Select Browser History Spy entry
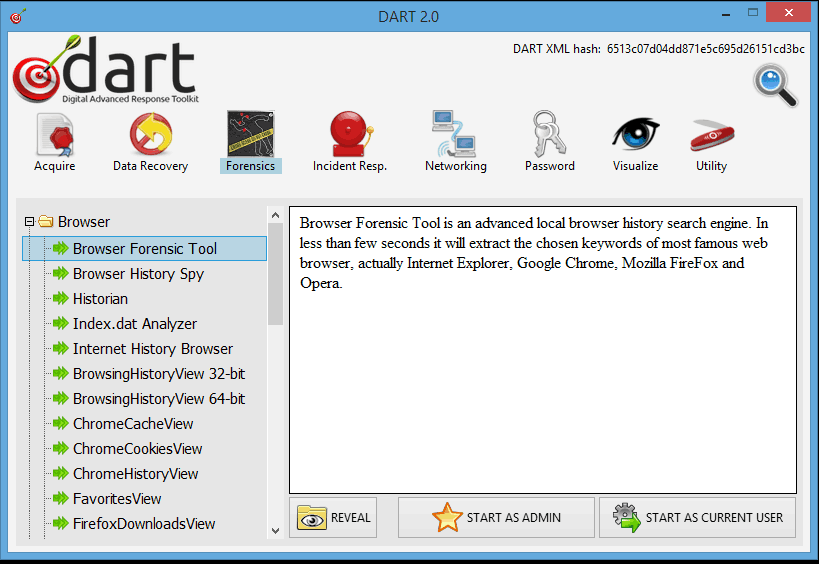The image size is (819, 564). pyautogui.click(x=138, y=274)
